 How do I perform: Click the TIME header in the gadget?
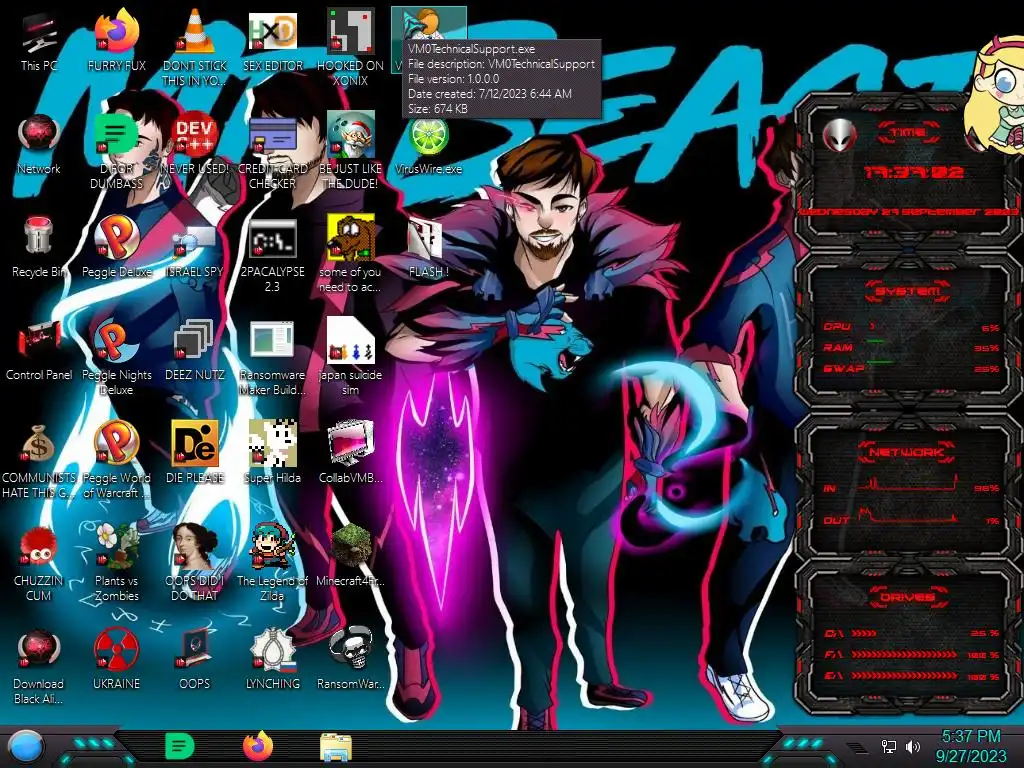(908, 133)
